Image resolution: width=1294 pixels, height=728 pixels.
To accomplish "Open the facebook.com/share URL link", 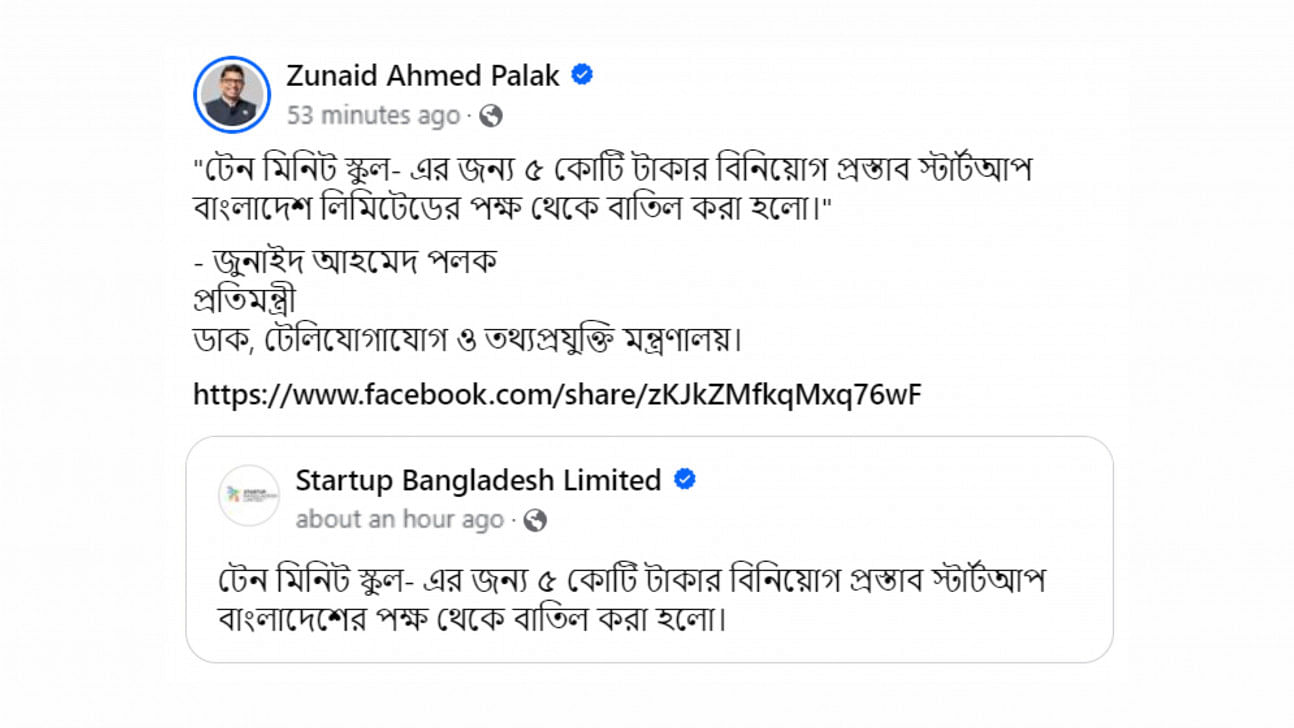I will coord(557,394).
